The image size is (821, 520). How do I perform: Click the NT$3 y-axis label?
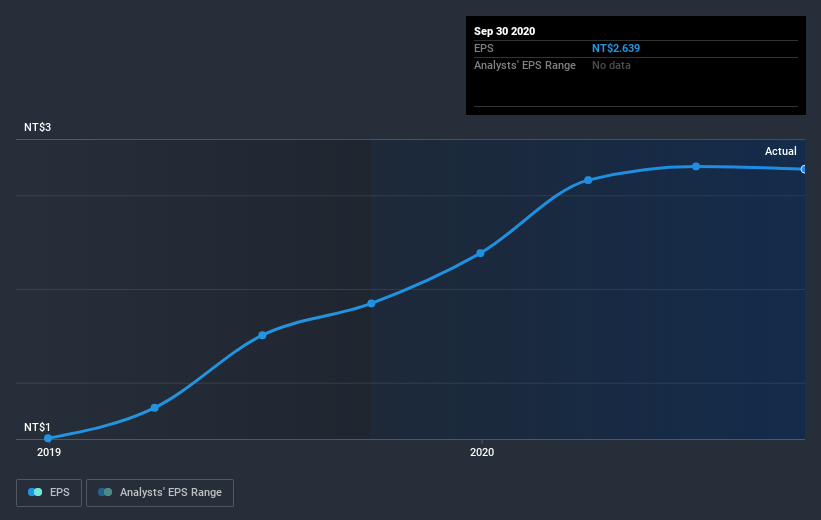click(37, 127)
